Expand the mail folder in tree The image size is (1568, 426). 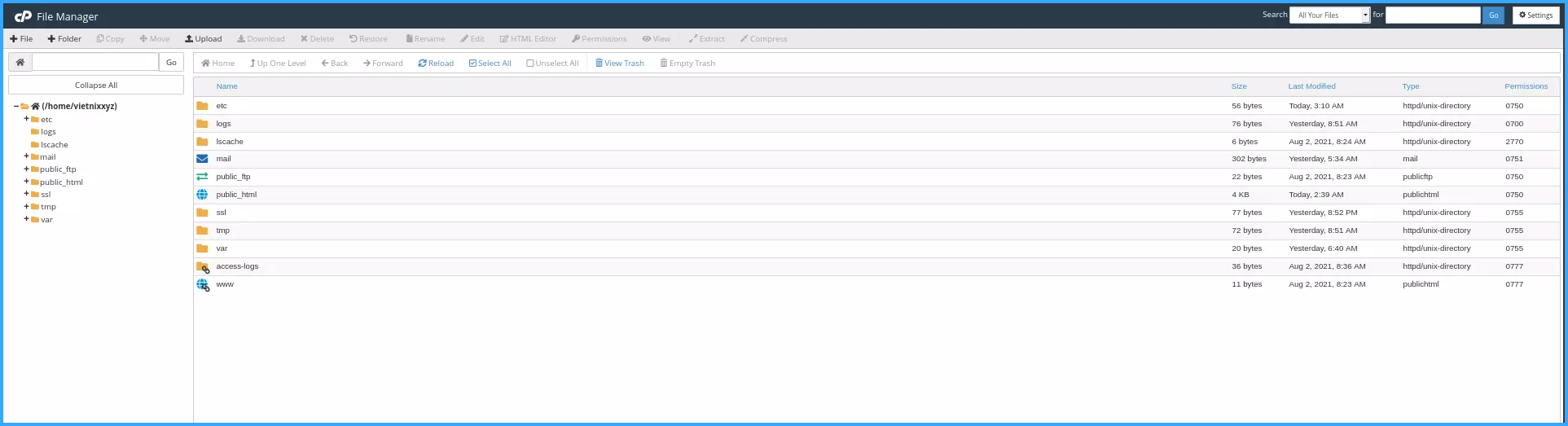26,156
